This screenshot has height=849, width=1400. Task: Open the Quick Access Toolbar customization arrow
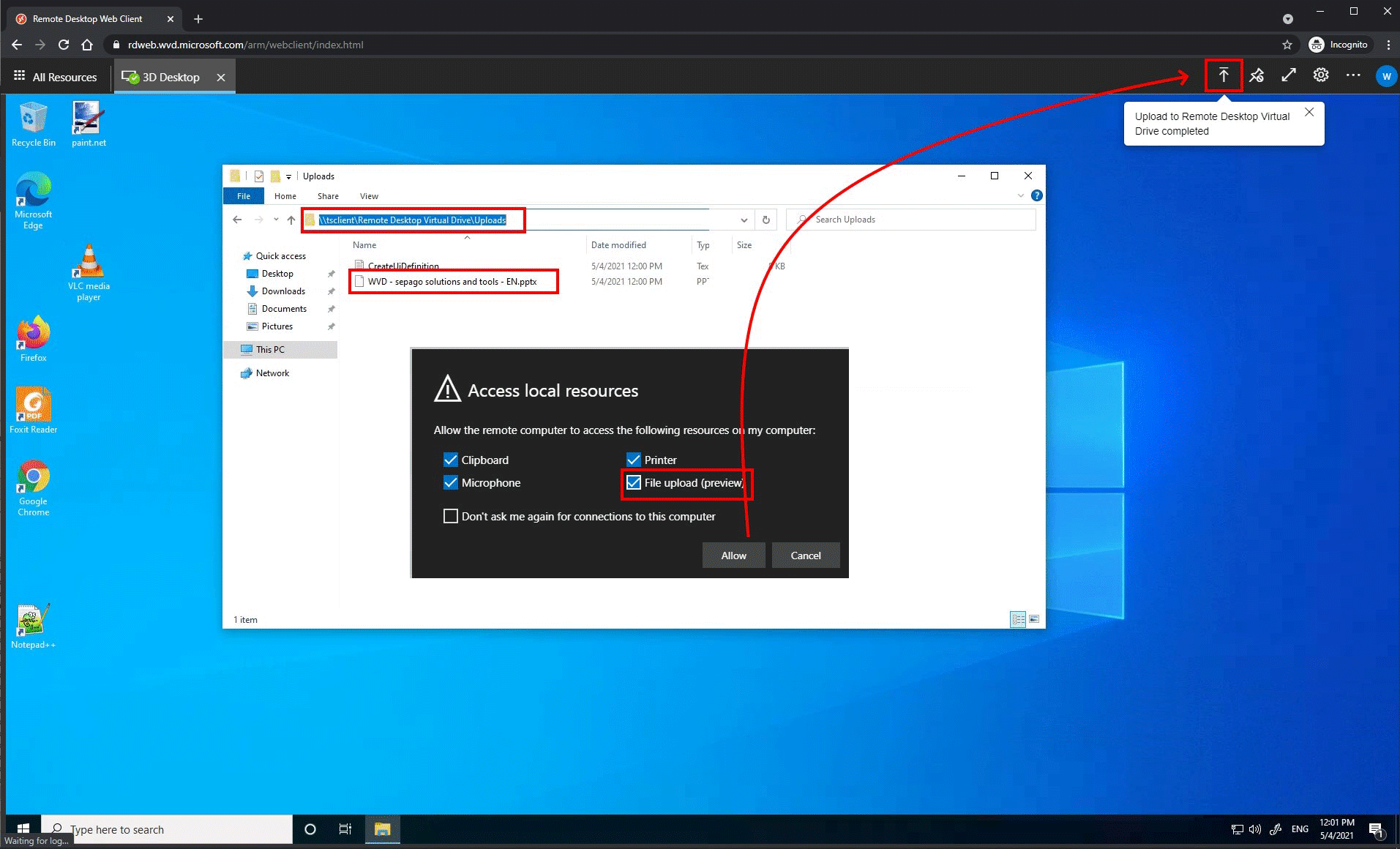288,176
